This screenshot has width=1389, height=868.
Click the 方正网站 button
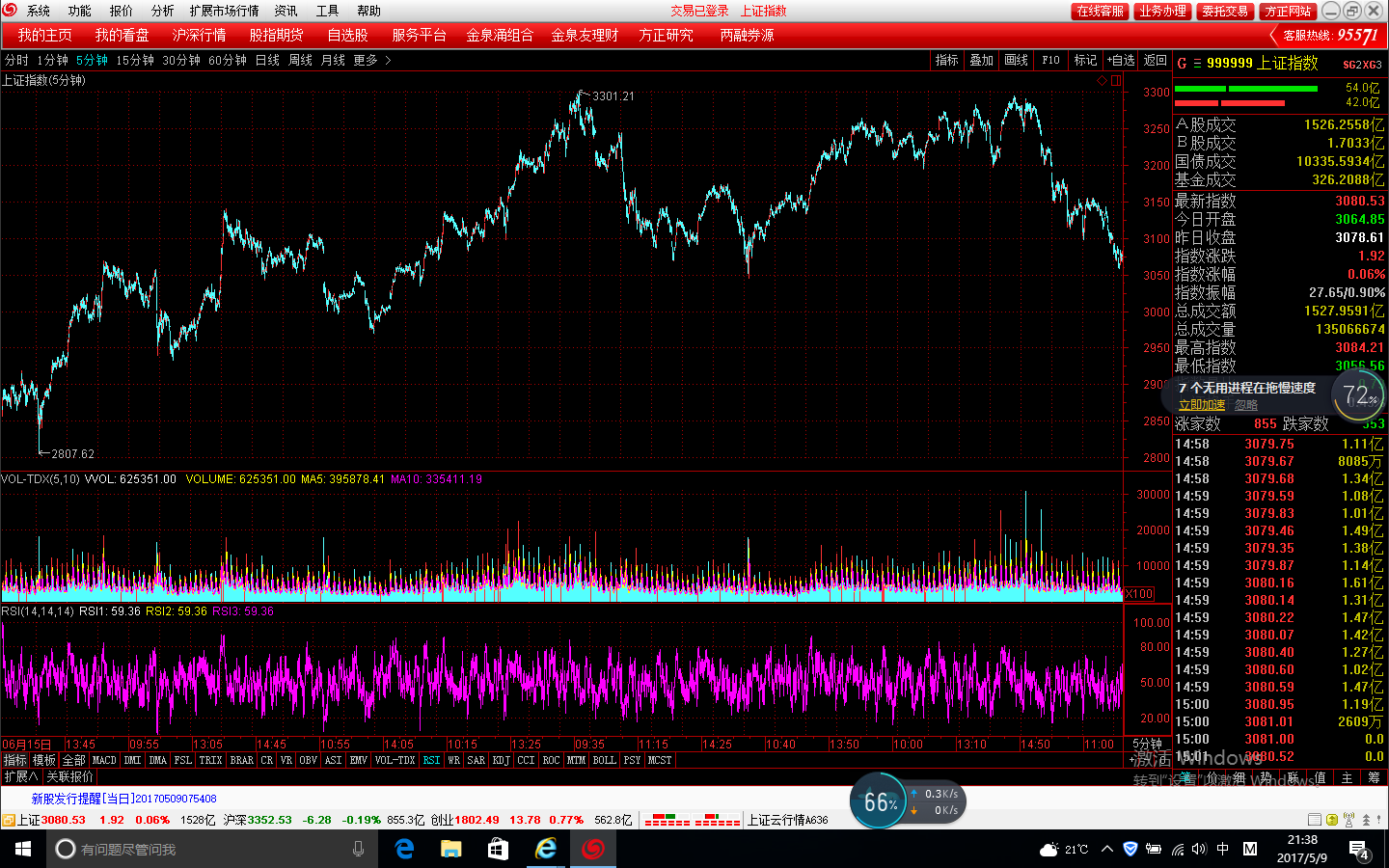click(1288, 12)
